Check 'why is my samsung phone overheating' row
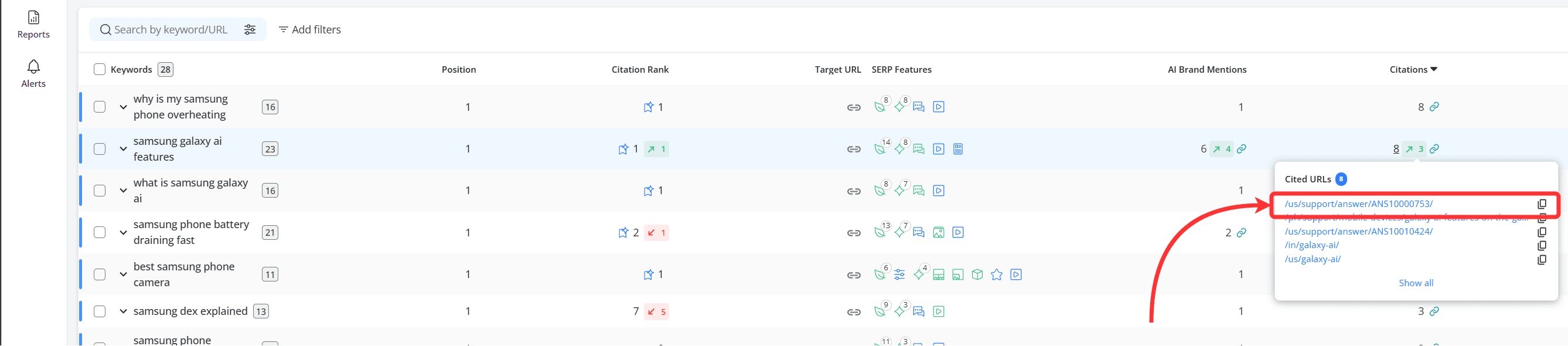 click(100, 107)
